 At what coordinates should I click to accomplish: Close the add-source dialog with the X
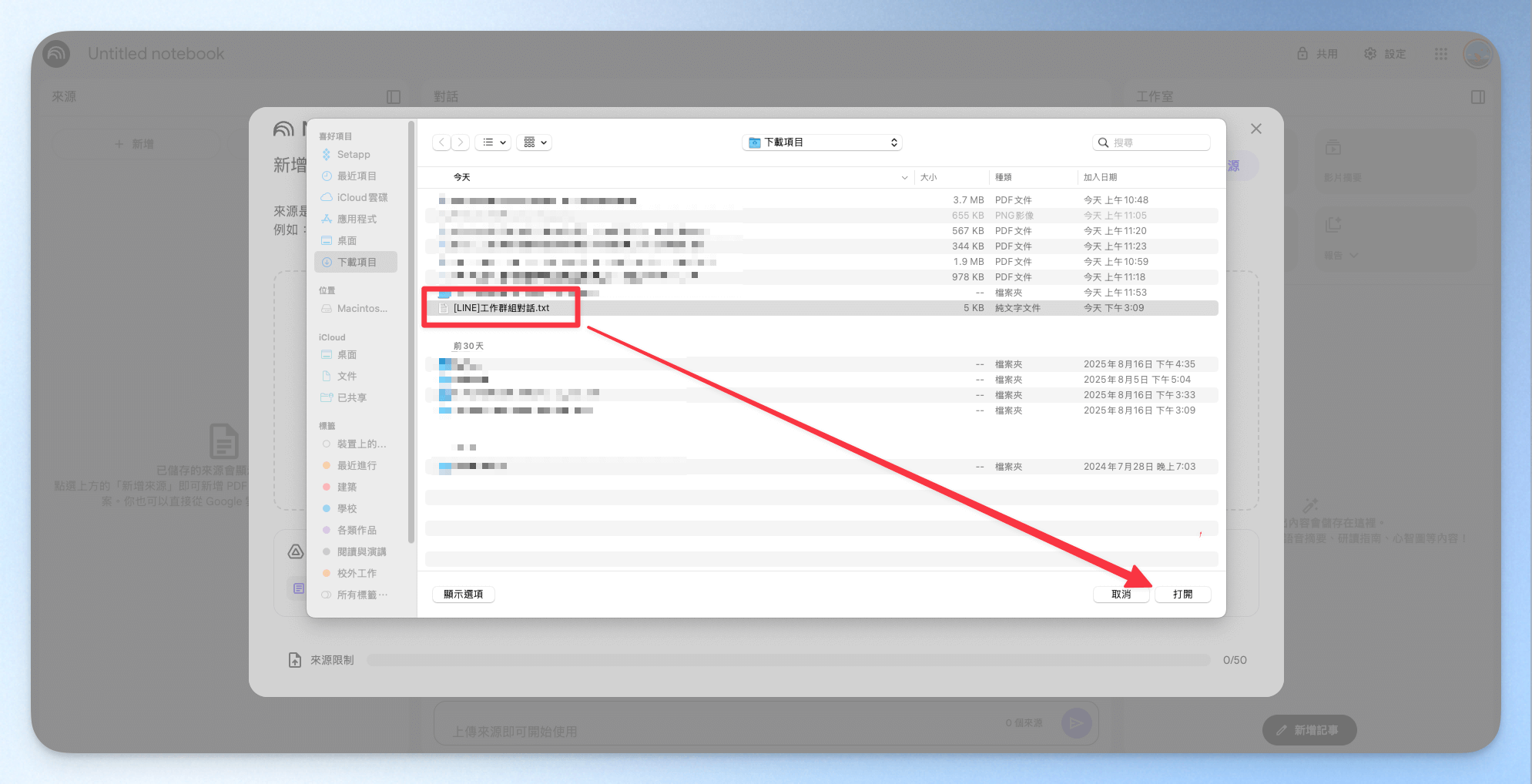1256,129
